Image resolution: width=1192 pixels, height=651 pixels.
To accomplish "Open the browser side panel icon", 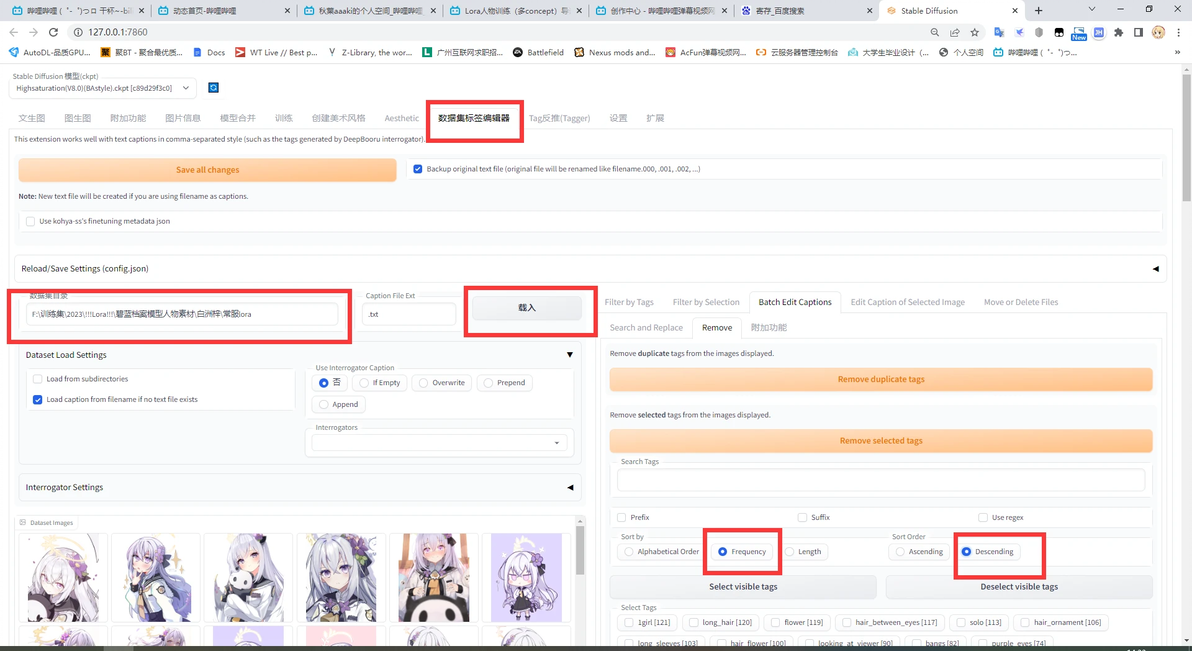I will tap(1138, 32).
